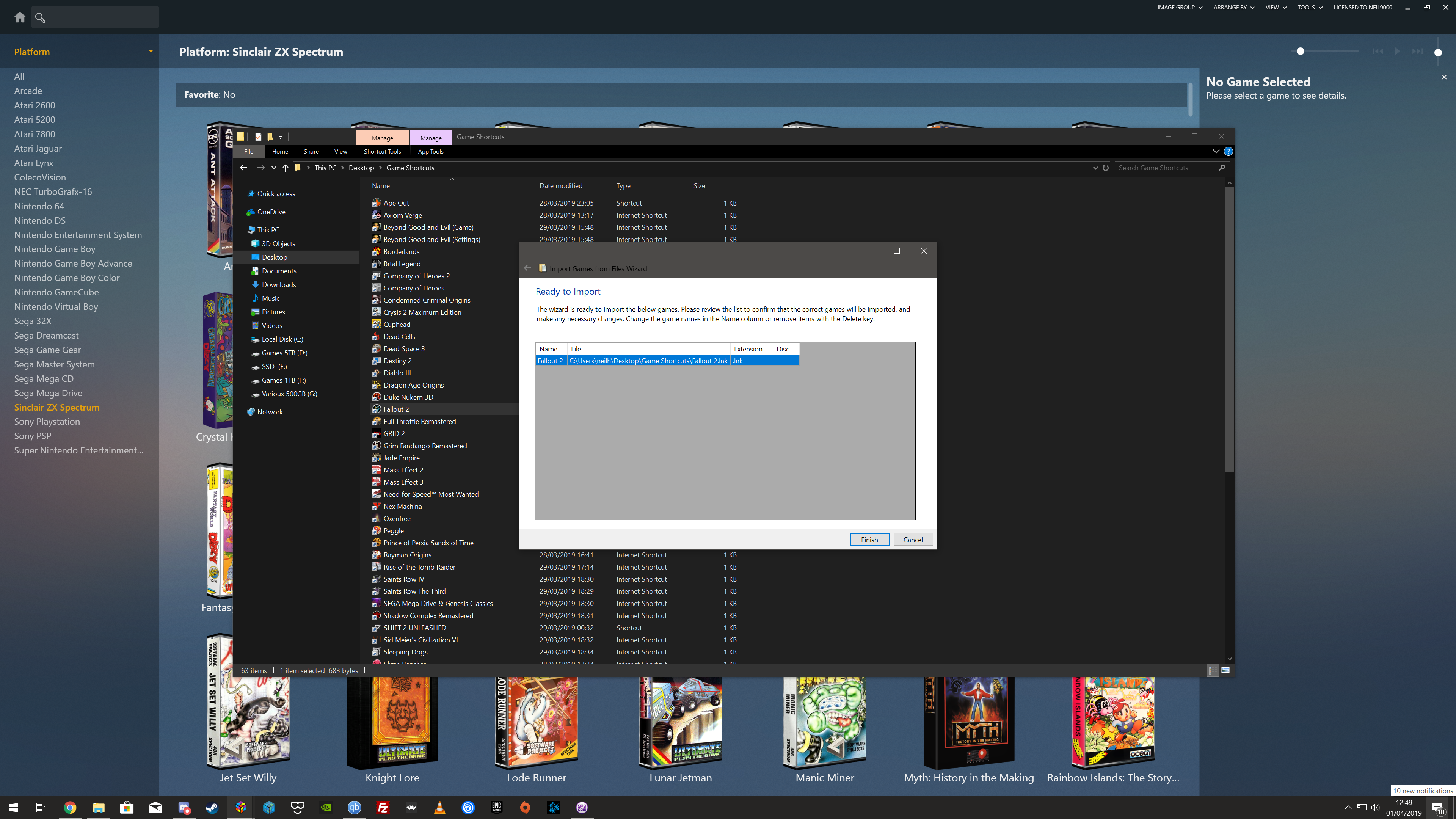Click the Explorer help question icon

tap(1228, 152)
